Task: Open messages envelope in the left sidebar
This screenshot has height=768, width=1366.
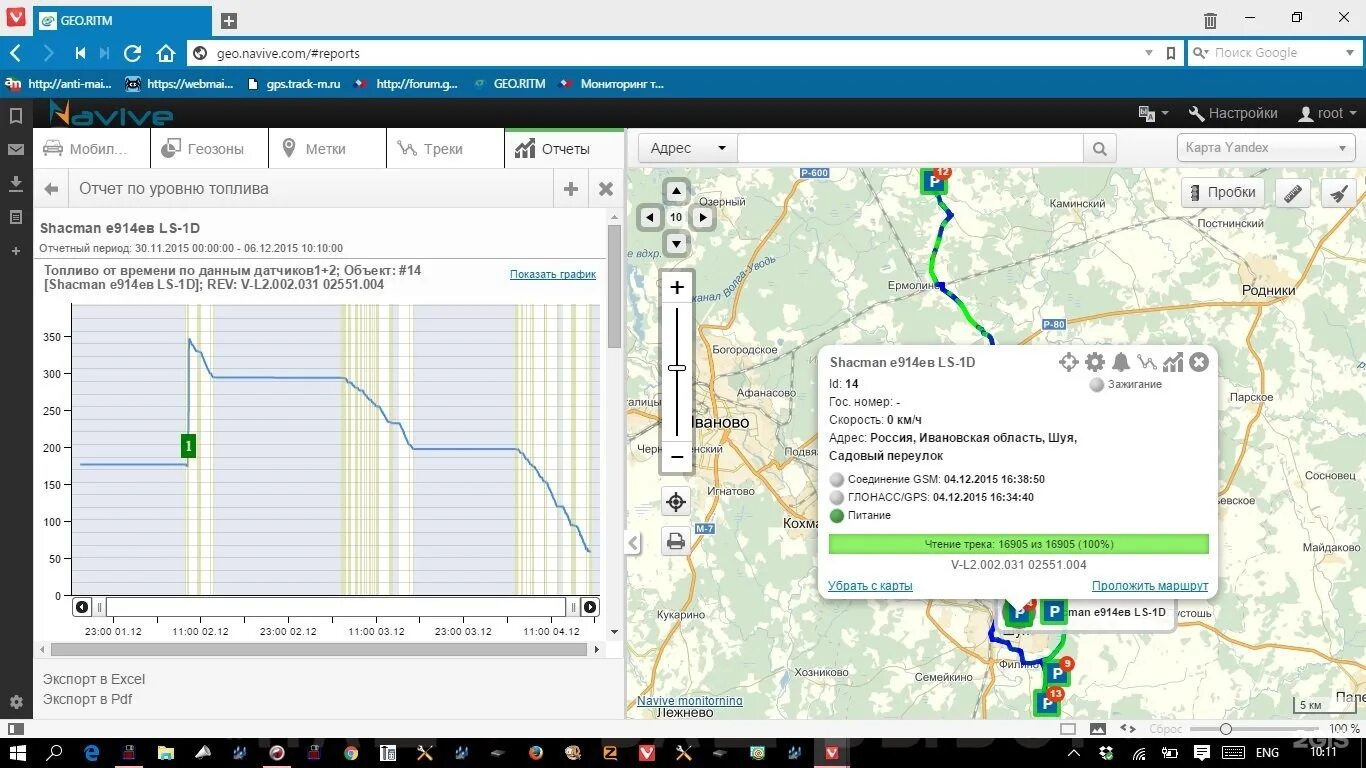Action: (x=16, y=150)
